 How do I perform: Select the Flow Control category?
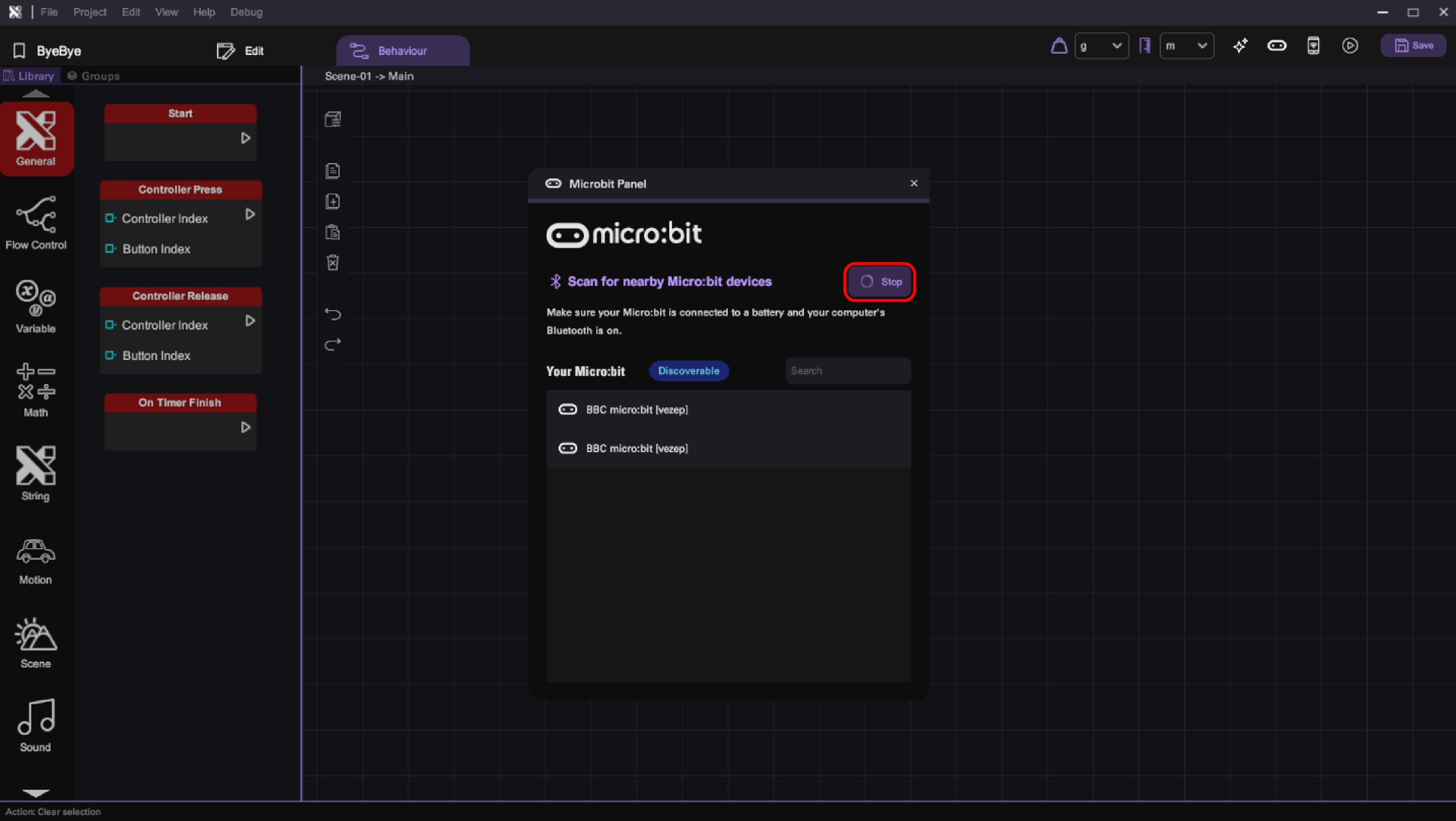[36, 222]
